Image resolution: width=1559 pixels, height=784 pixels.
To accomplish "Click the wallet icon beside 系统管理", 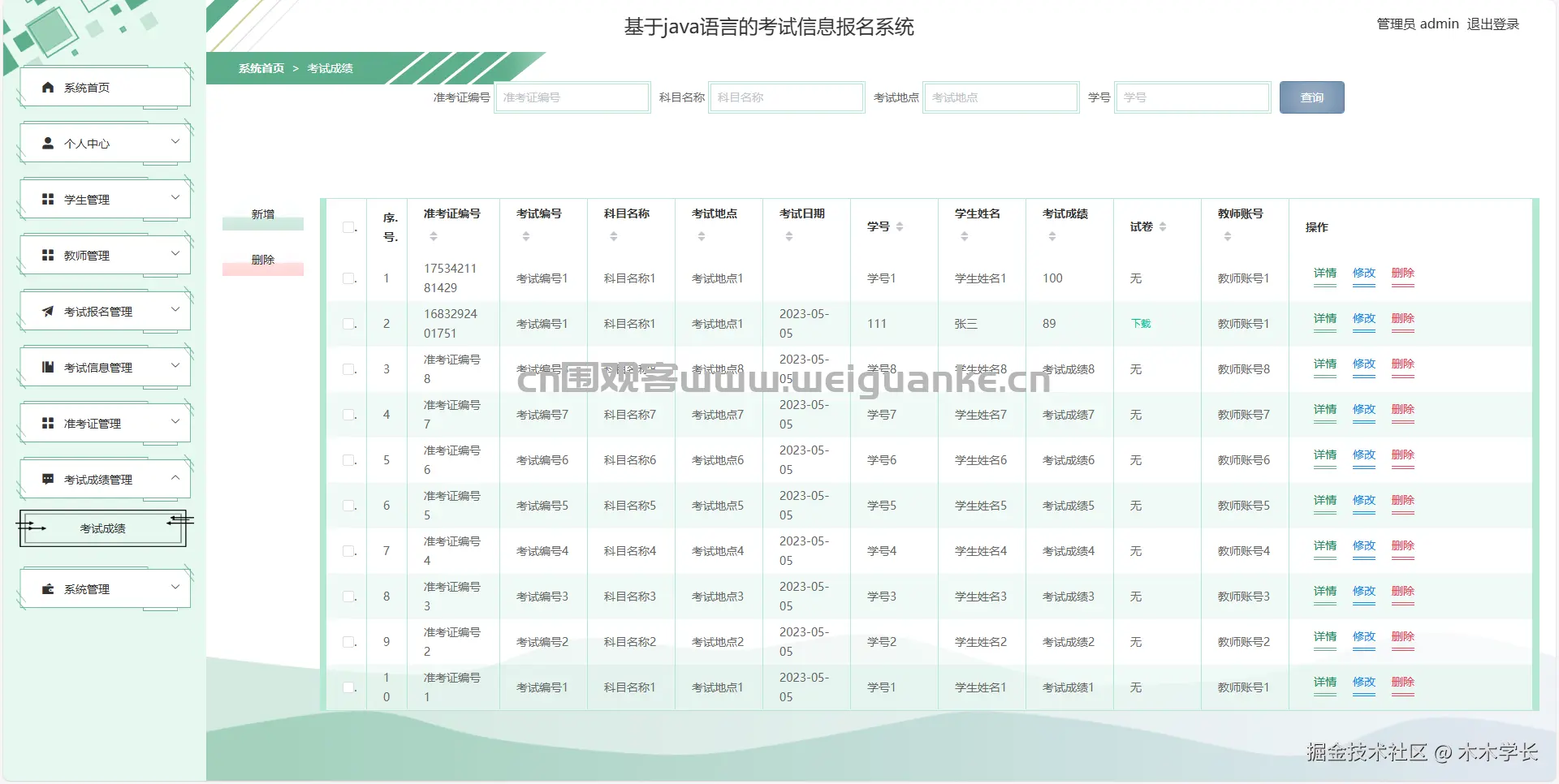I will (x=48, y=588).
